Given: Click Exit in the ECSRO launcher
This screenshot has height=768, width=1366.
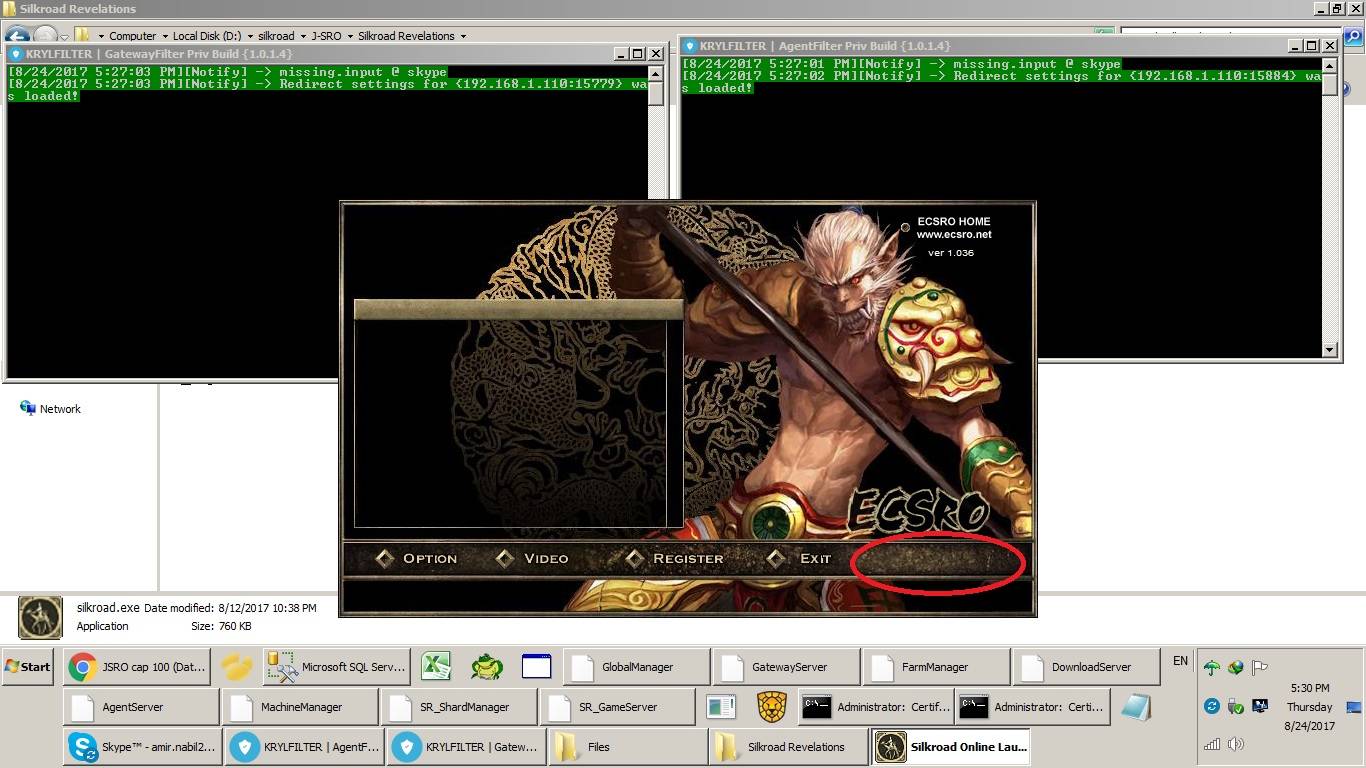Looking at the screenshot, I should [x=800, y=559].
